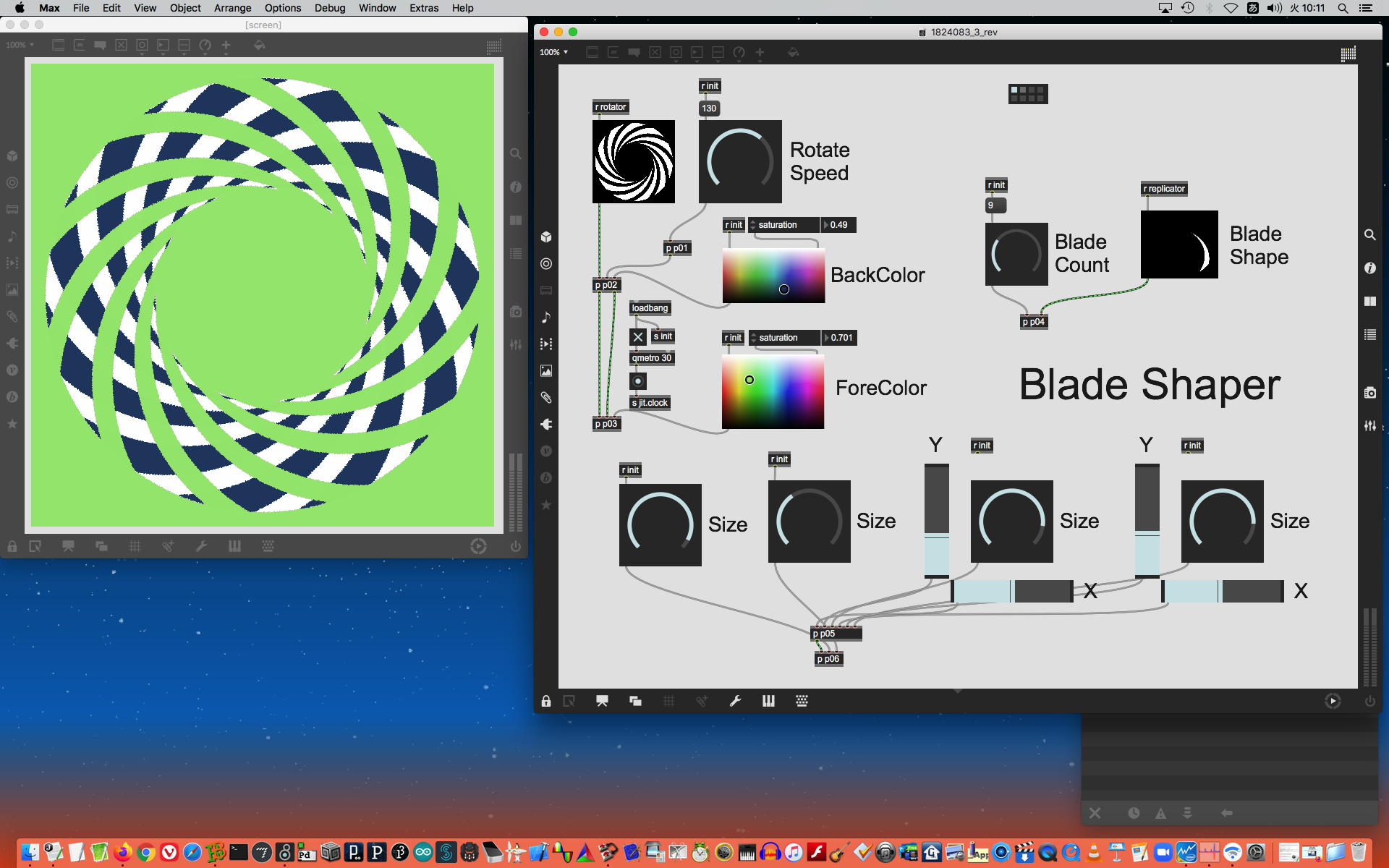Open the Extras menu
Screen dimensions: 1389x868
click(423, 8)
